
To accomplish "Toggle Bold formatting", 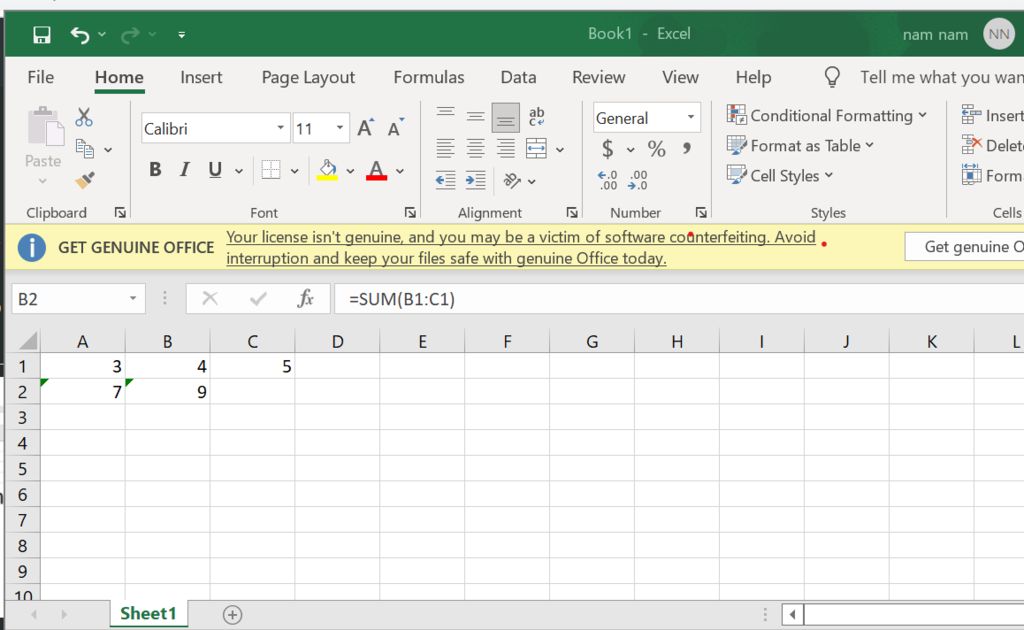I will (x=155, y=170).
